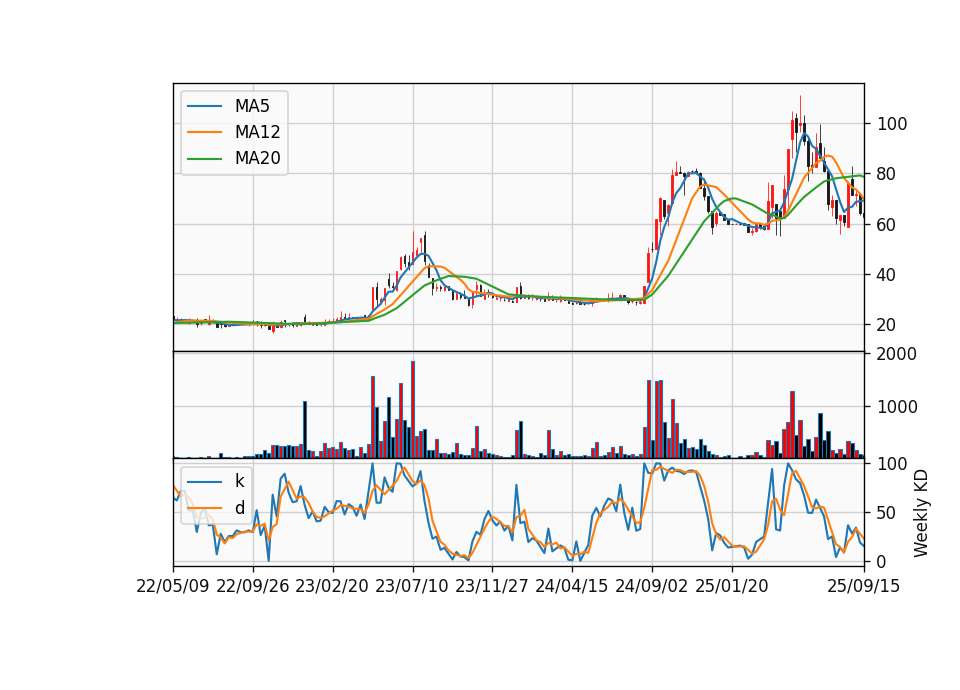
Task: Click the MA12 legend label
Action: (x=257, y=132)
